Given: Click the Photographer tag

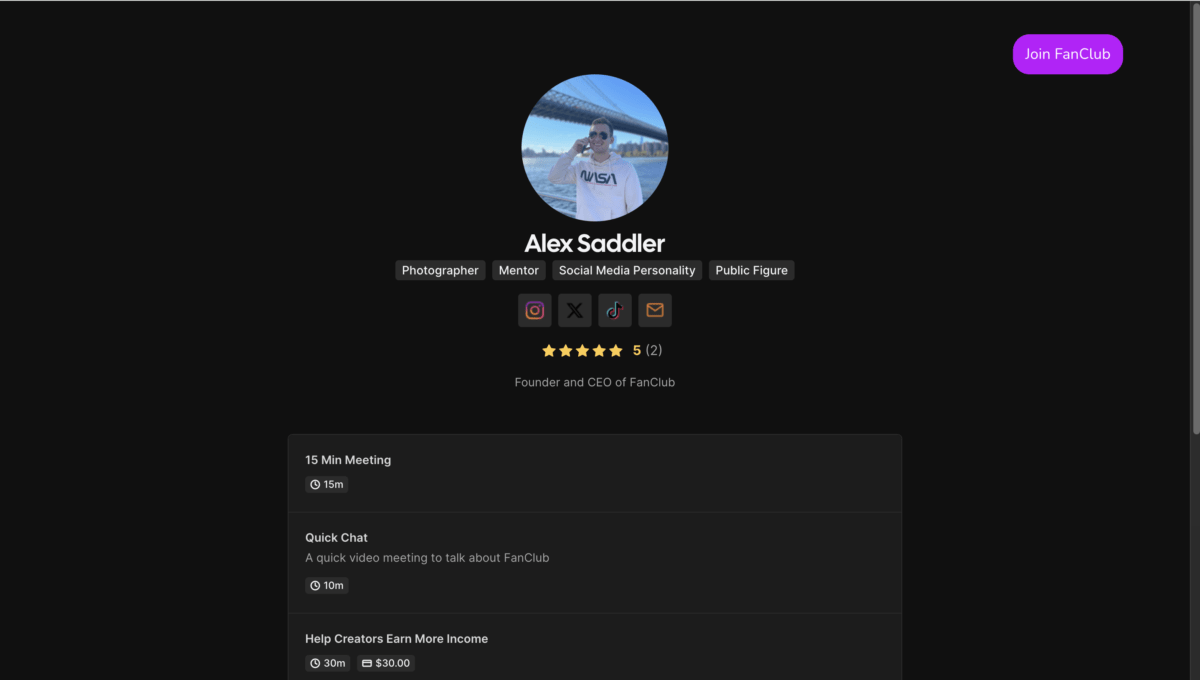Looking at the screenshot, I should (440, 270).
